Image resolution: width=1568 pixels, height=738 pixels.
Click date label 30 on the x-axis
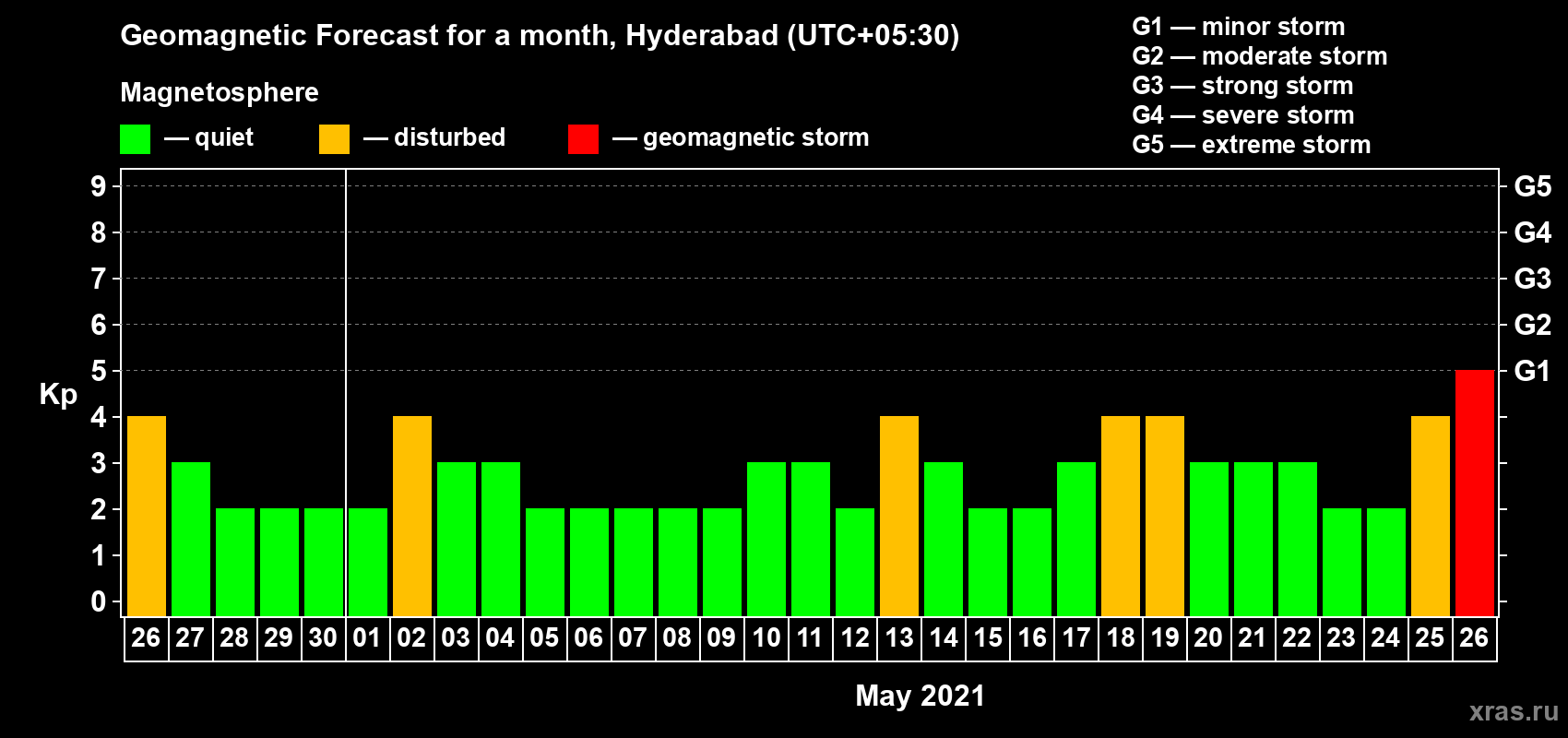(x=323, y=638)
